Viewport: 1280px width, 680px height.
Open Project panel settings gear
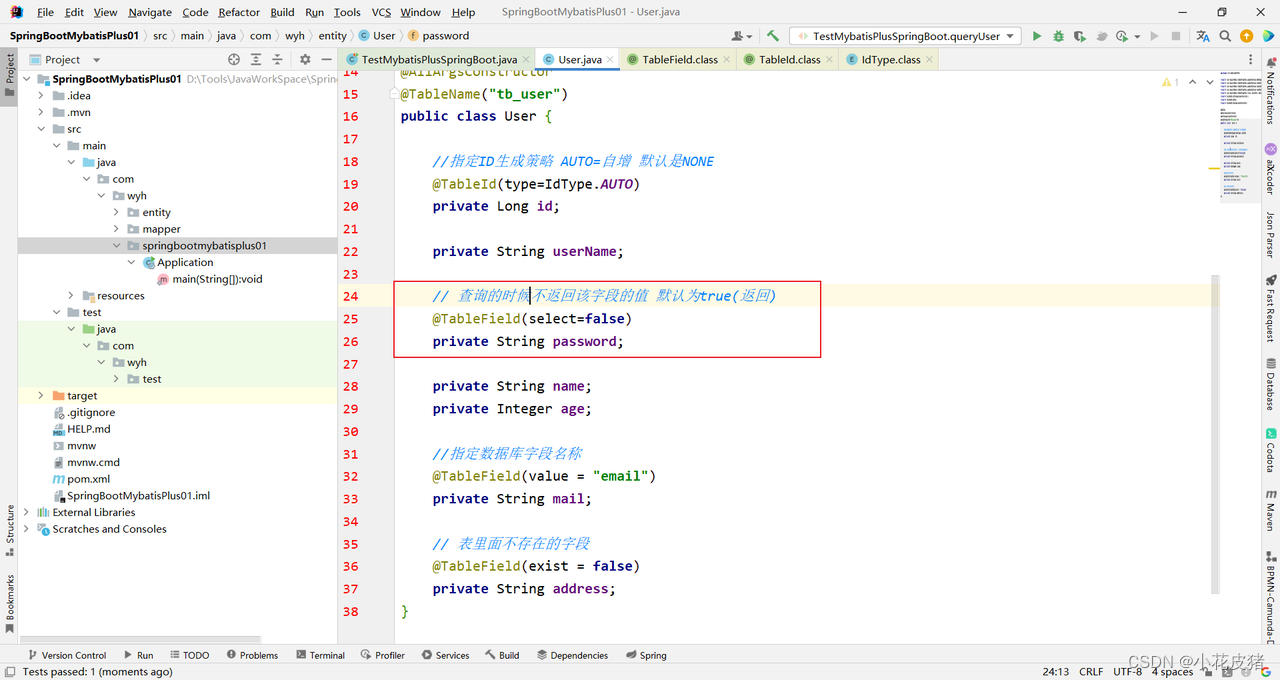(305, 60)
